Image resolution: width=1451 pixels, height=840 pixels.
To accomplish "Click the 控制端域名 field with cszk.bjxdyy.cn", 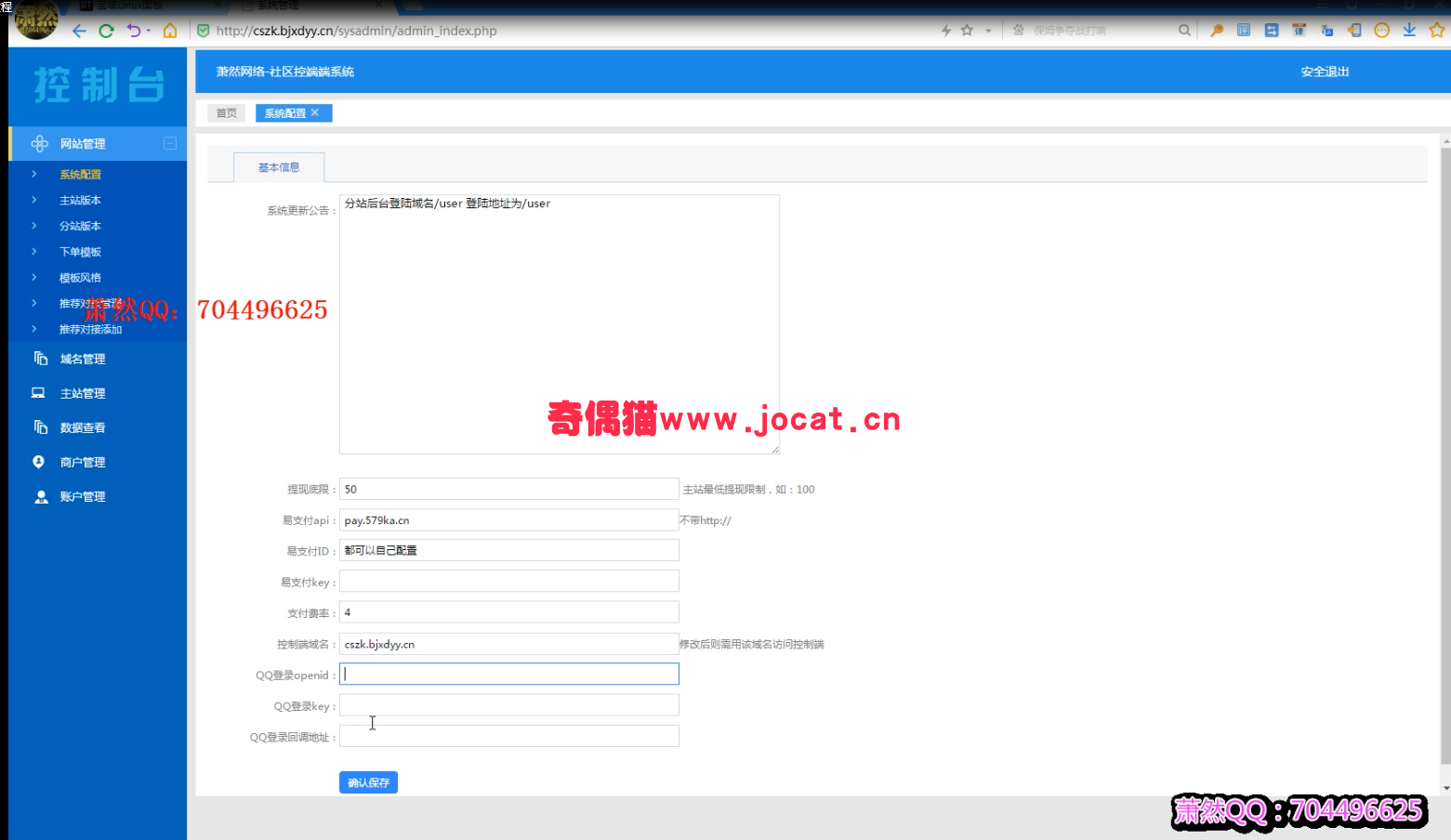I will (509, 644).
